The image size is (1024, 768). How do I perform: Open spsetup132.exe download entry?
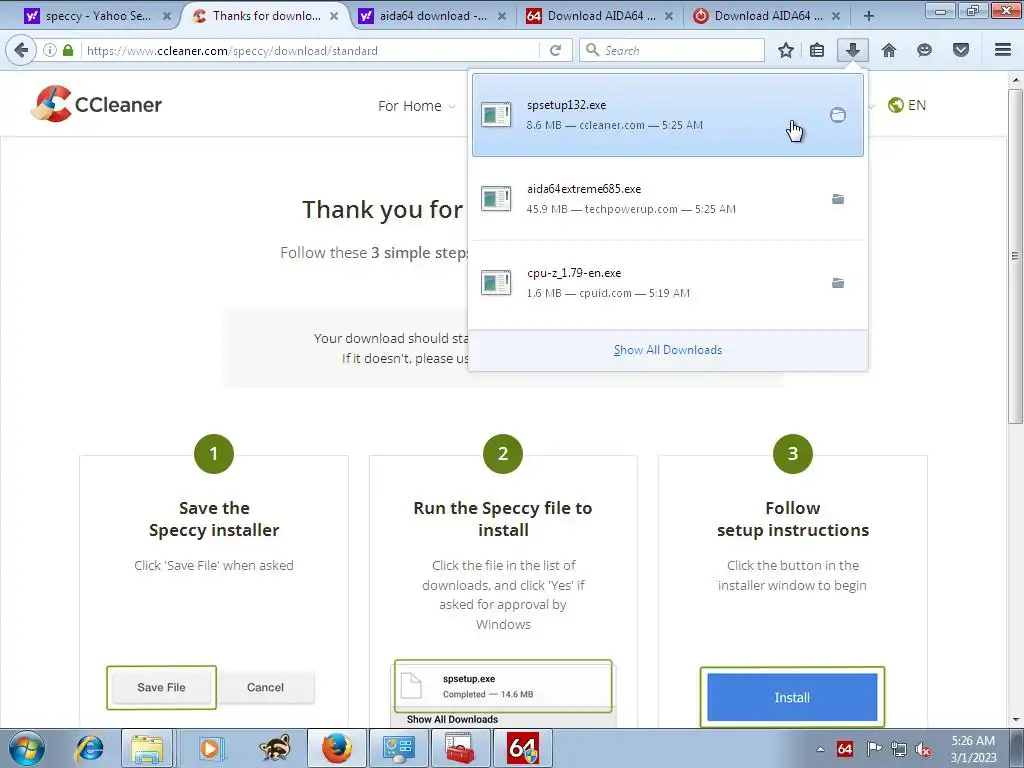(668, 115)
